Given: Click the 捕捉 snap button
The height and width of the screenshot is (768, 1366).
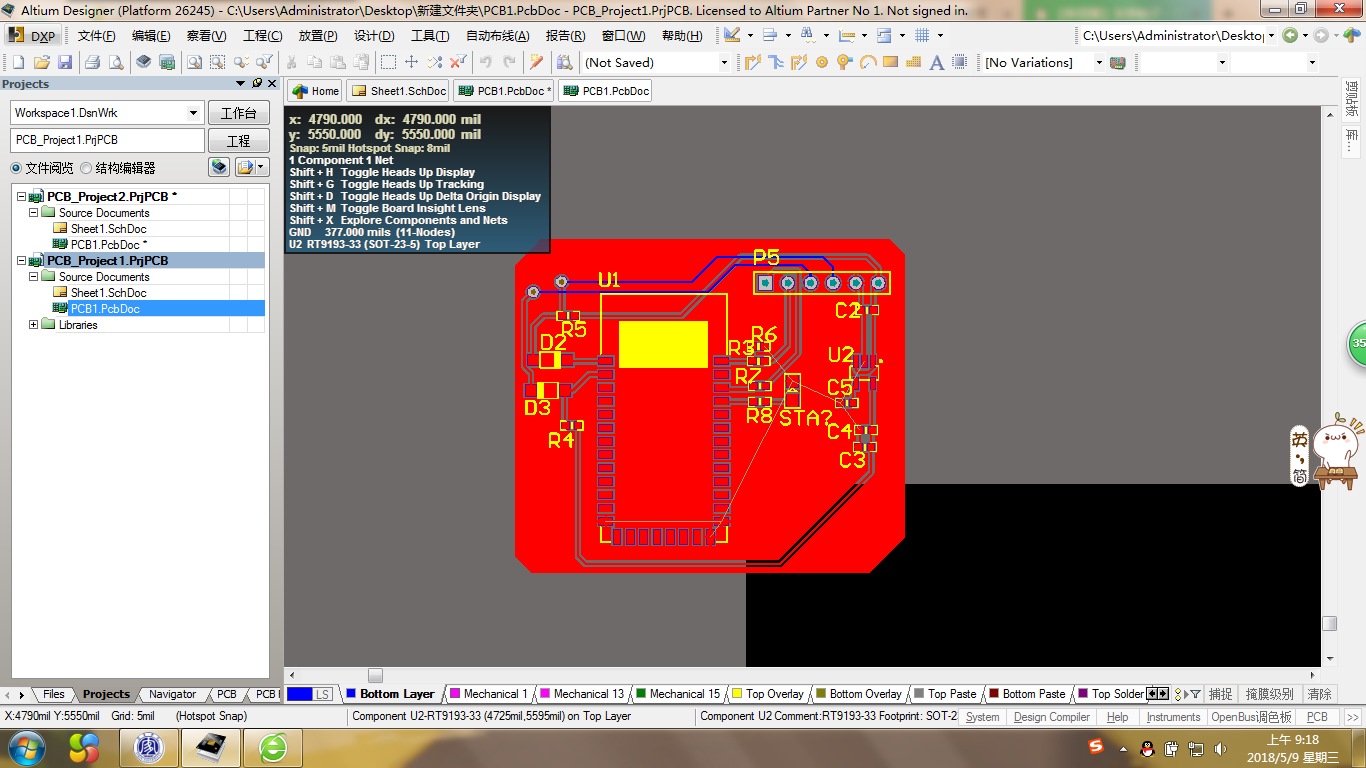Looking at the screenshot, I should click(x=1220, y=694).
